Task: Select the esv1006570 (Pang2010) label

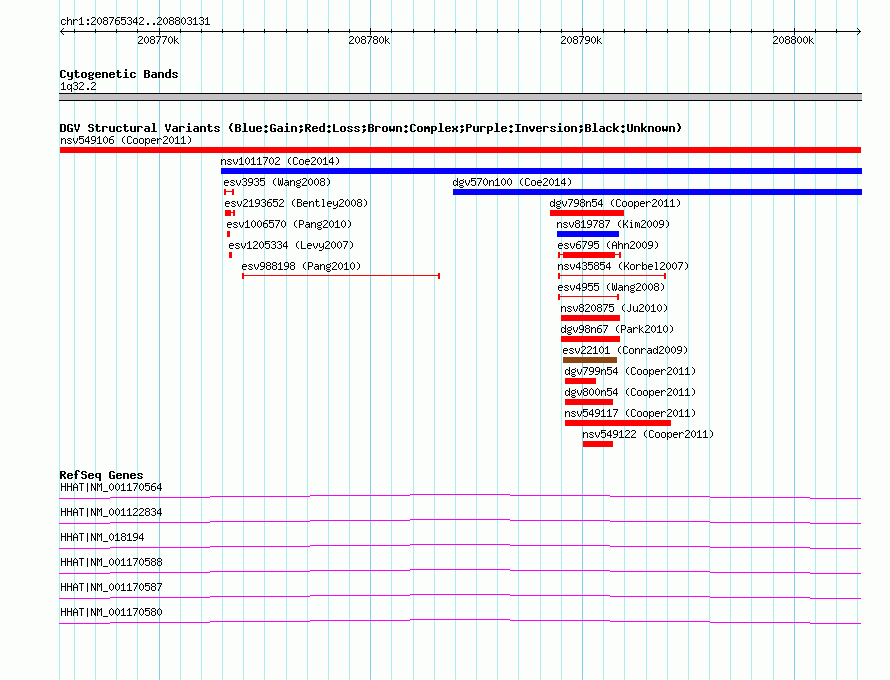Action: [x=289, y=224]
